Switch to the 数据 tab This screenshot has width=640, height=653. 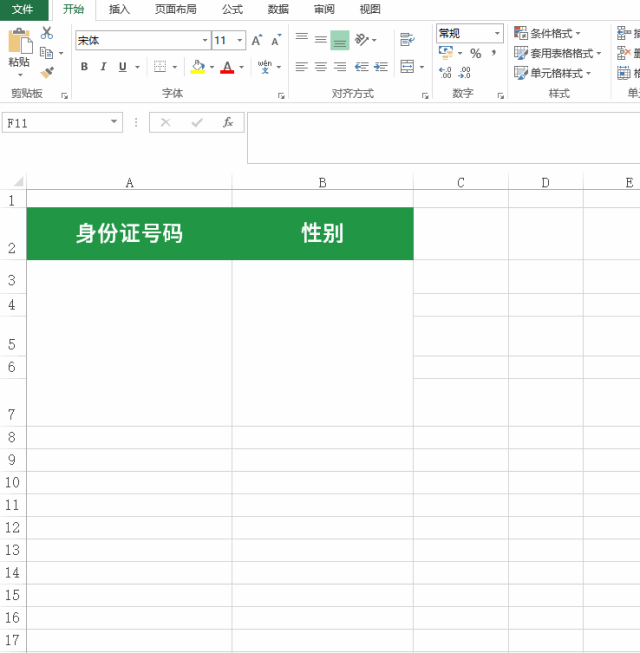pyautogui.click(x=278, y=9)
